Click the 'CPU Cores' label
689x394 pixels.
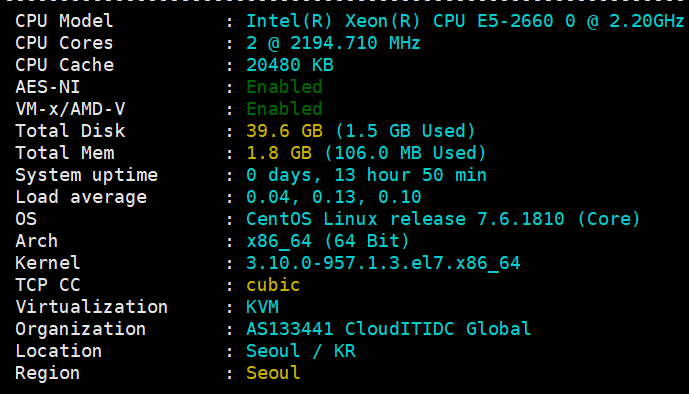pos(64,43)
